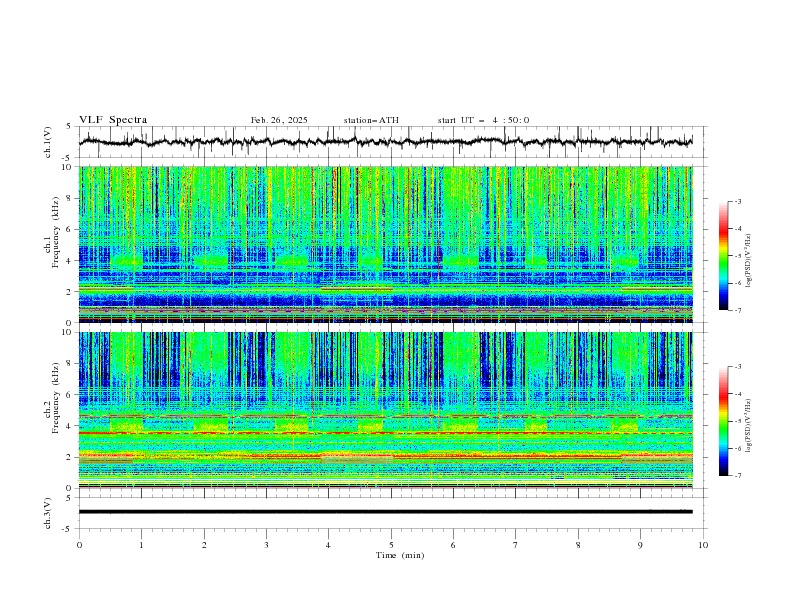This screenshot has height=612, width=792.
Task: Click the "4" tick on Time axis
Action: tap(328, 545)
